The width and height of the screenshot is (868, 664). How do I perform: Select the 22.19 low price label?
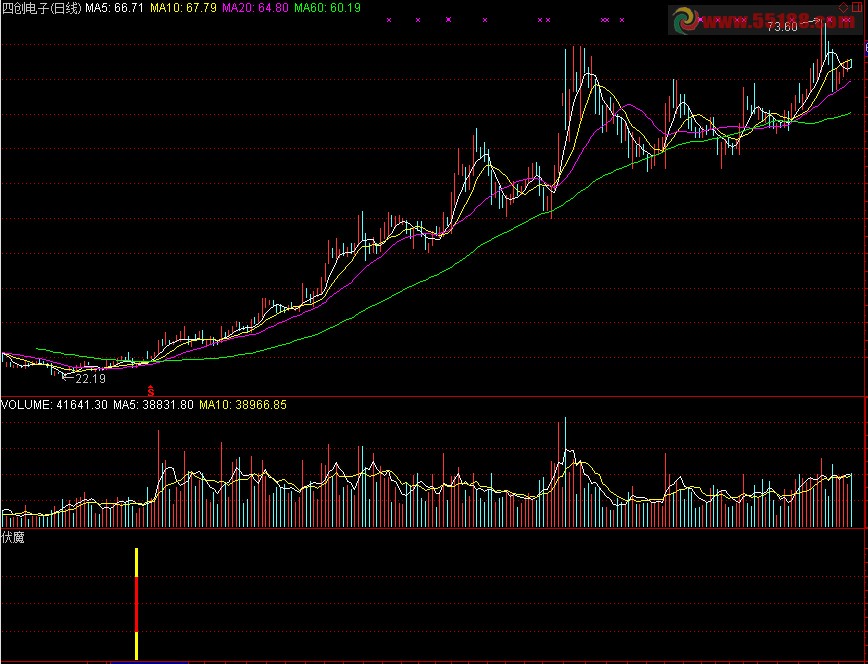(90, 379)
